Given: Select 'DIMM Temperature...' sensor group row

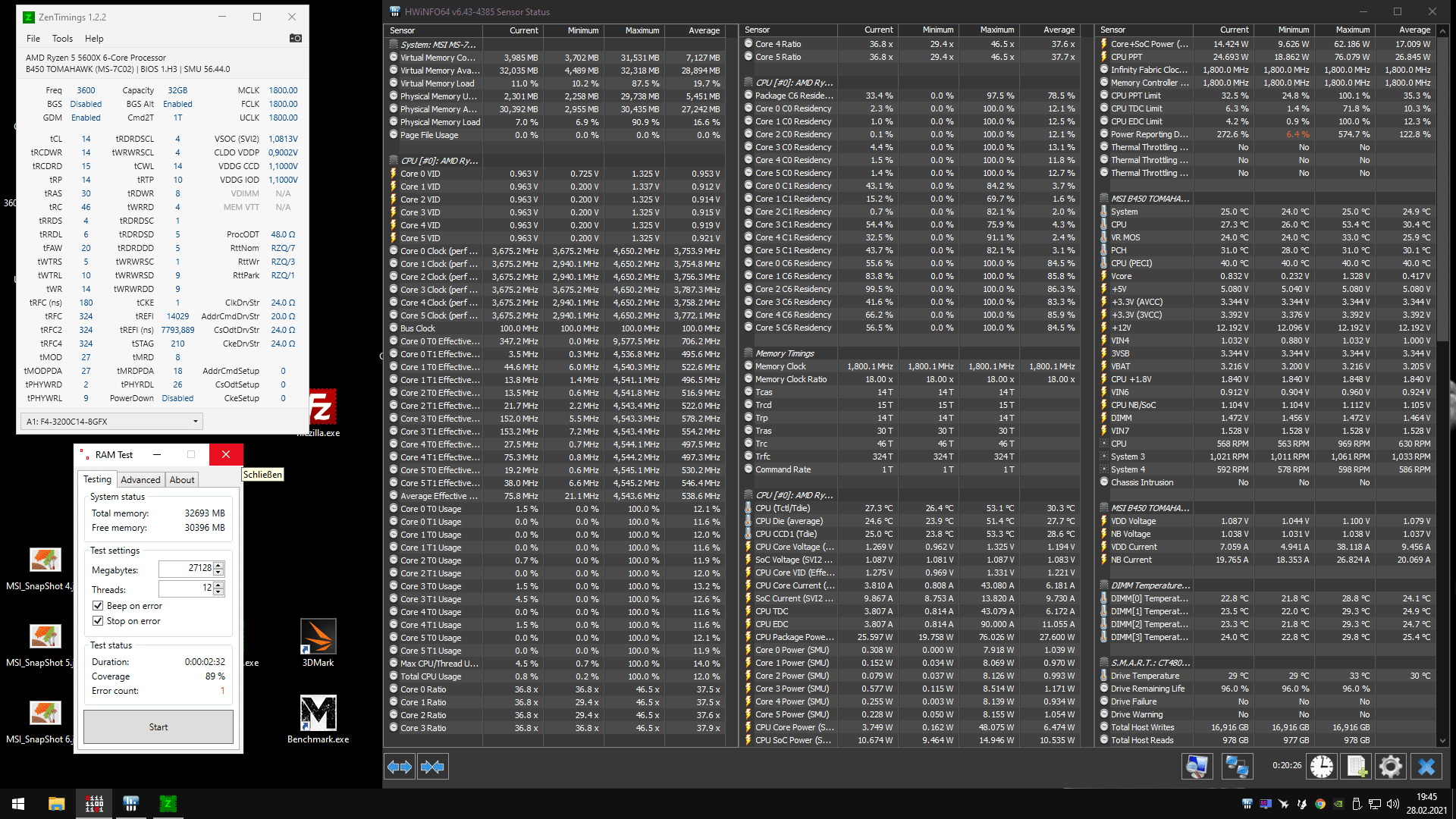Looking at the screenshot, I should 1266,585.
